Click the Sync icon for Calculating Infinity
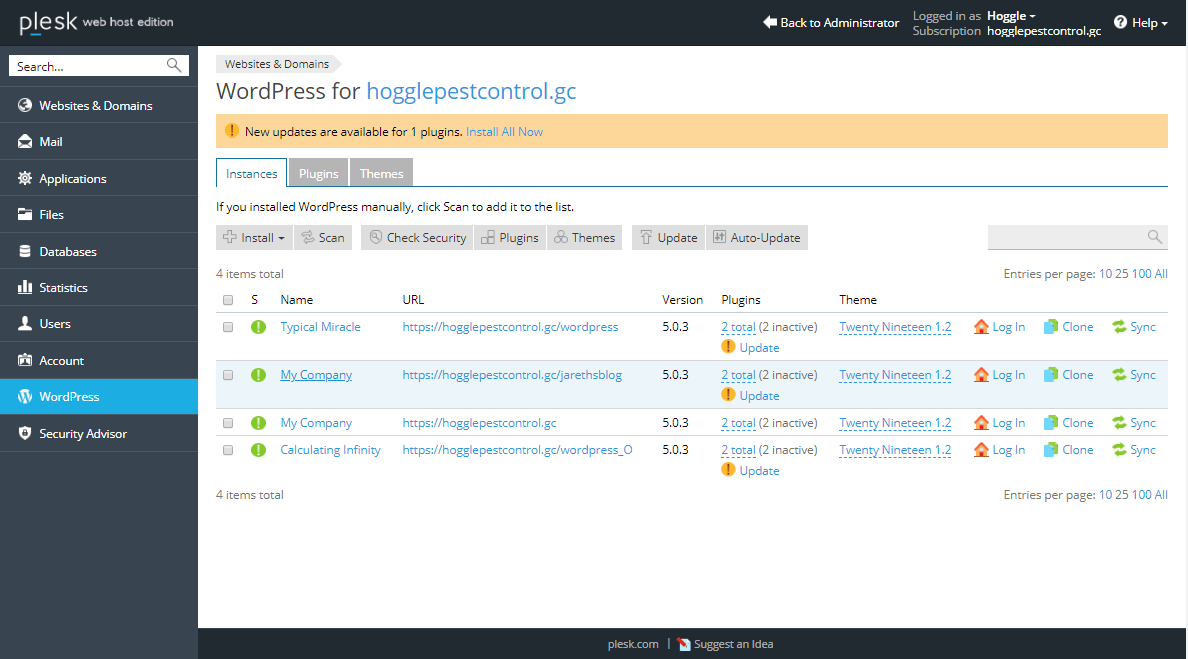 tap(1119, 449)
